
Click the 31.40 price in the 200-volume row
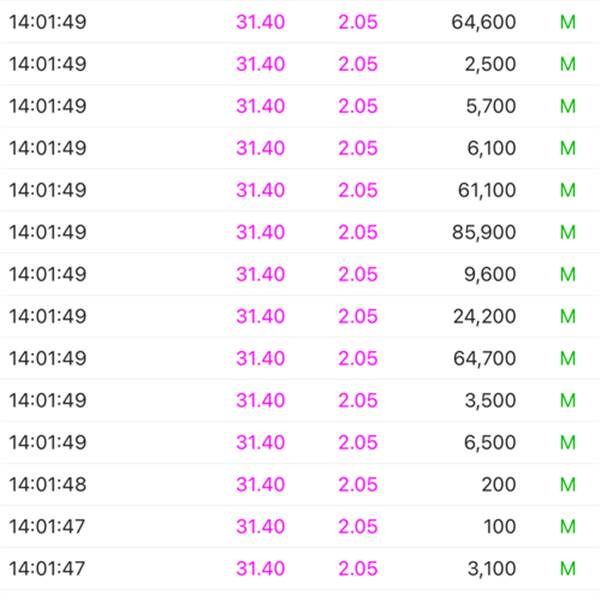[260, 484]
